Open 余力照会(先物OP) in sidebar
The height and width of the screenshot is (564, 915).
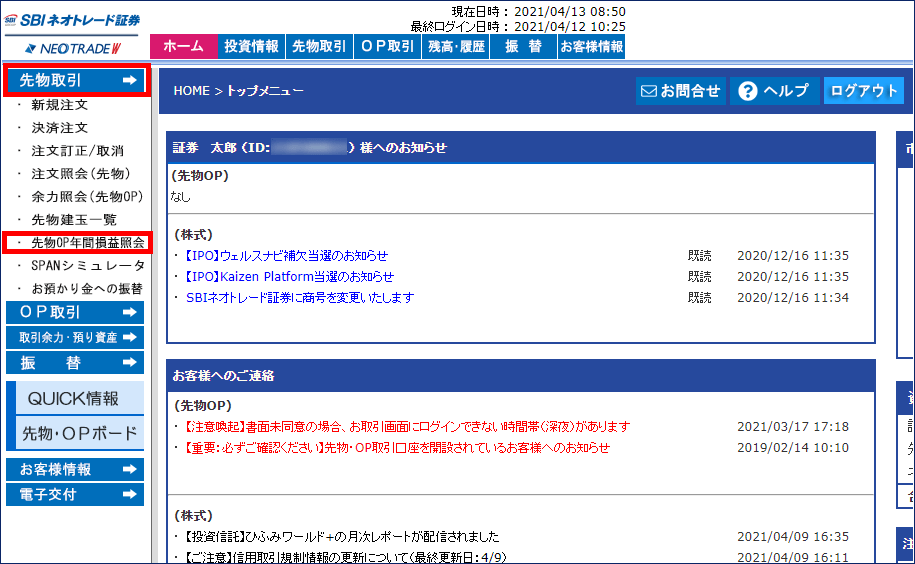87,197
